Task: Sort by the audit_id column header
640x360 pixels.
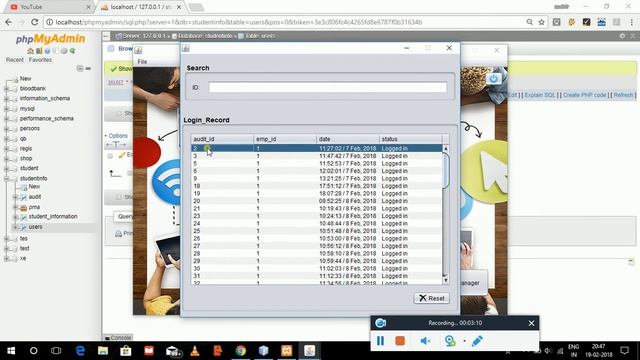Action: pyautogui.click(x=222, y=139)
